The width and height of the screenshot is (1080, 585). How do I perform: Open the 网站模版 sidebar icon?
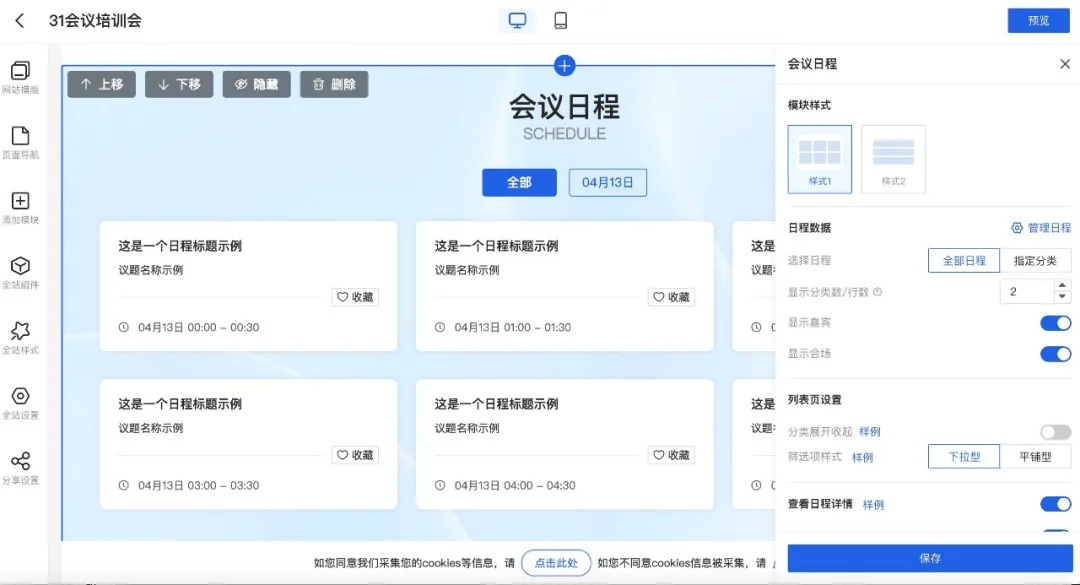[x=20, y=72]
